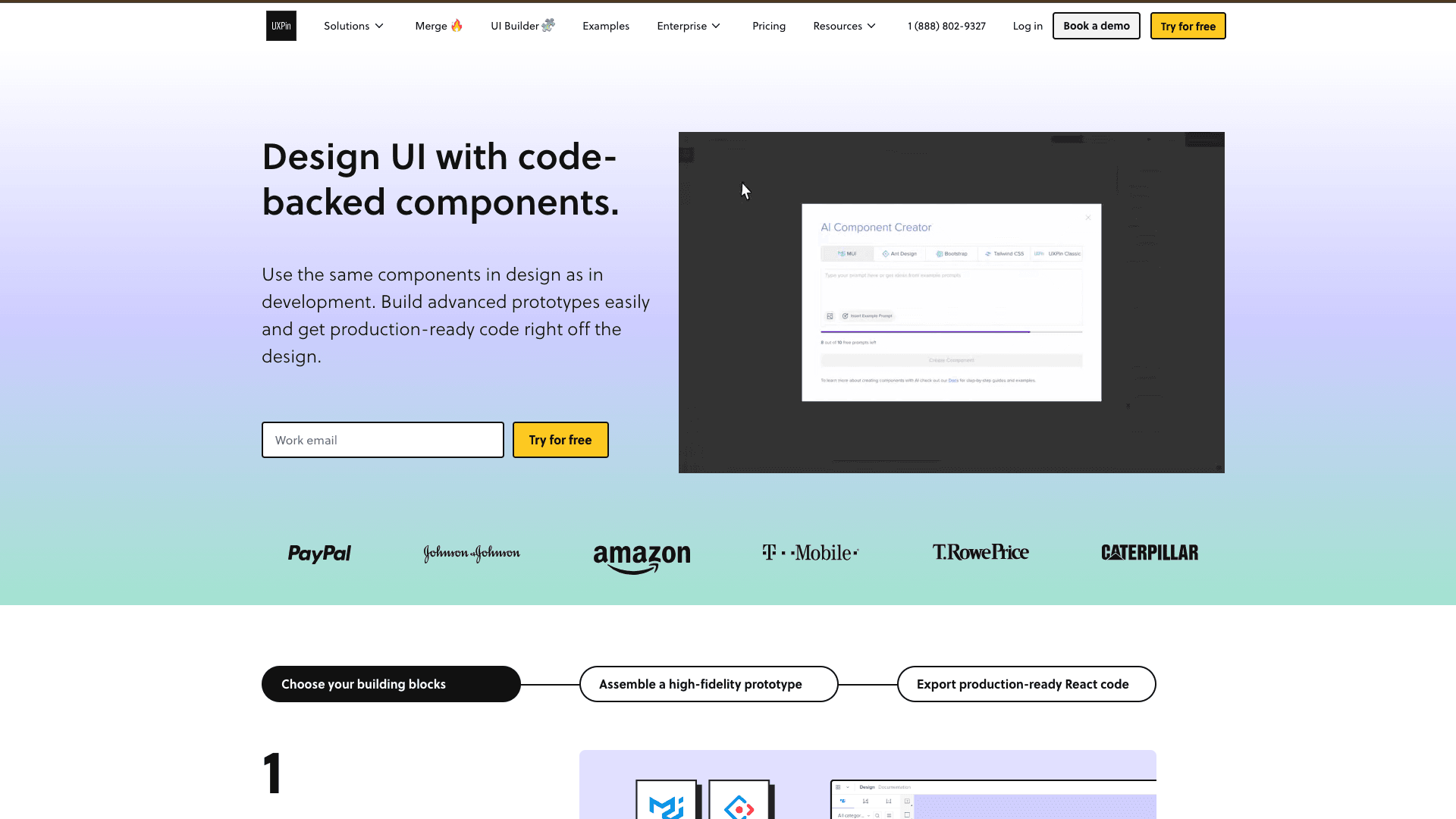1456x819 pixels.
Task: Select the Ant Design library tab
Action: [899, 254]
